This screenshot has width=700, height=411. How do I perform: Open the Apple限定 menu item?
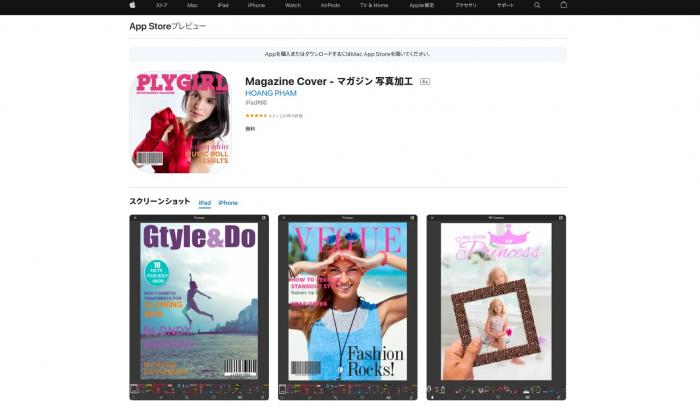click(x=421, y=5)
